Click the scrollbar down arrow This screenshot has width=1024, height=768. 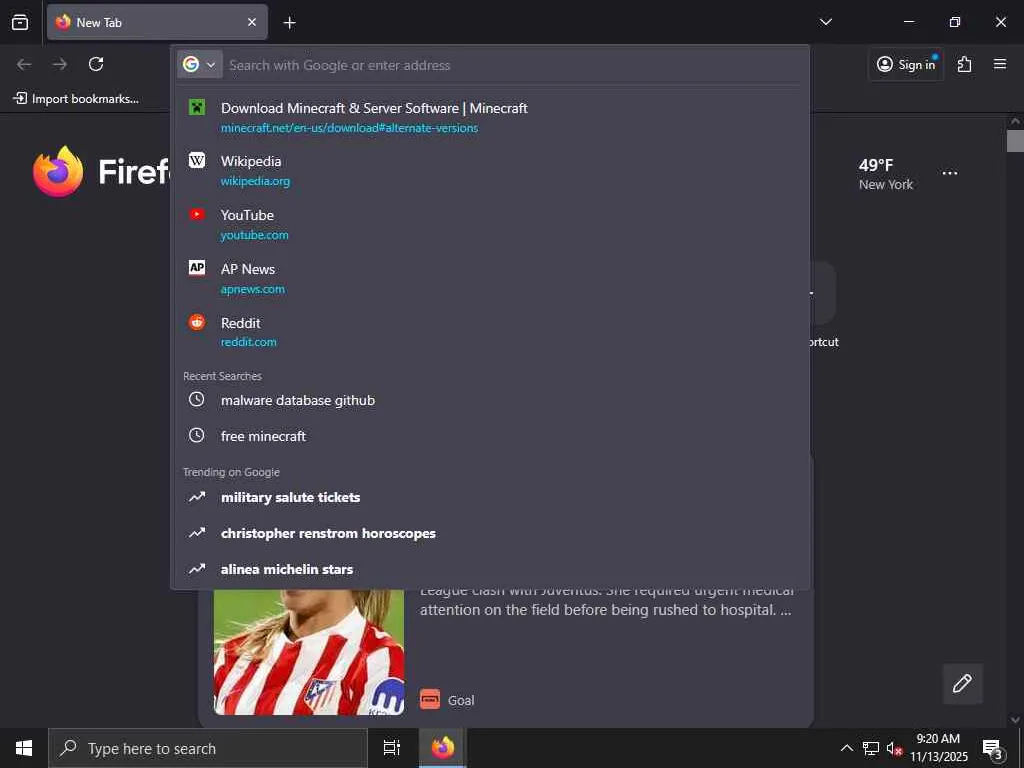pyautogui.click(x=1015, y=720)
